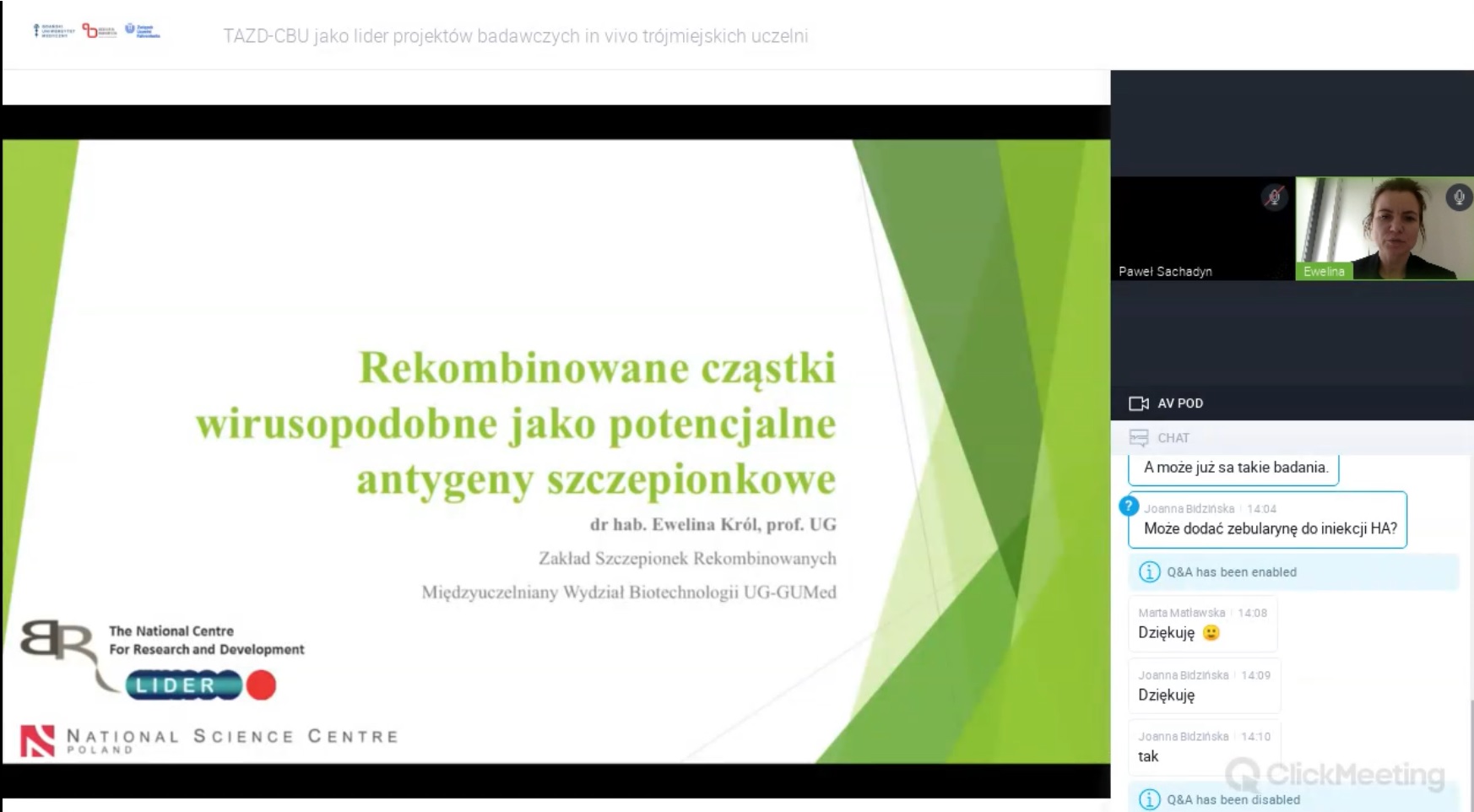1474x812 pixels.
Task: Select Paweł Sachadyn's video tile
Action: (1203, 228)
